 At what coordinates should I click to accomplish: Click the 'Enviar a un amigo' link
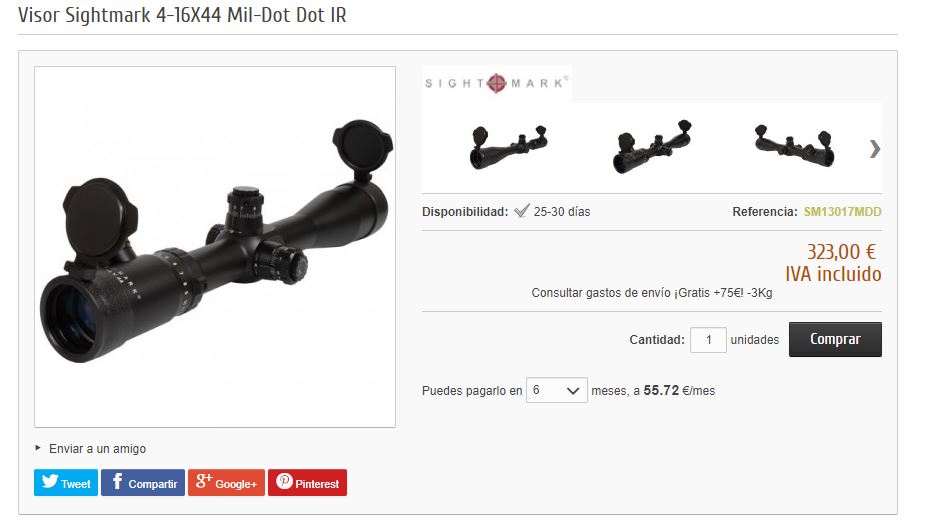point(97,448)
